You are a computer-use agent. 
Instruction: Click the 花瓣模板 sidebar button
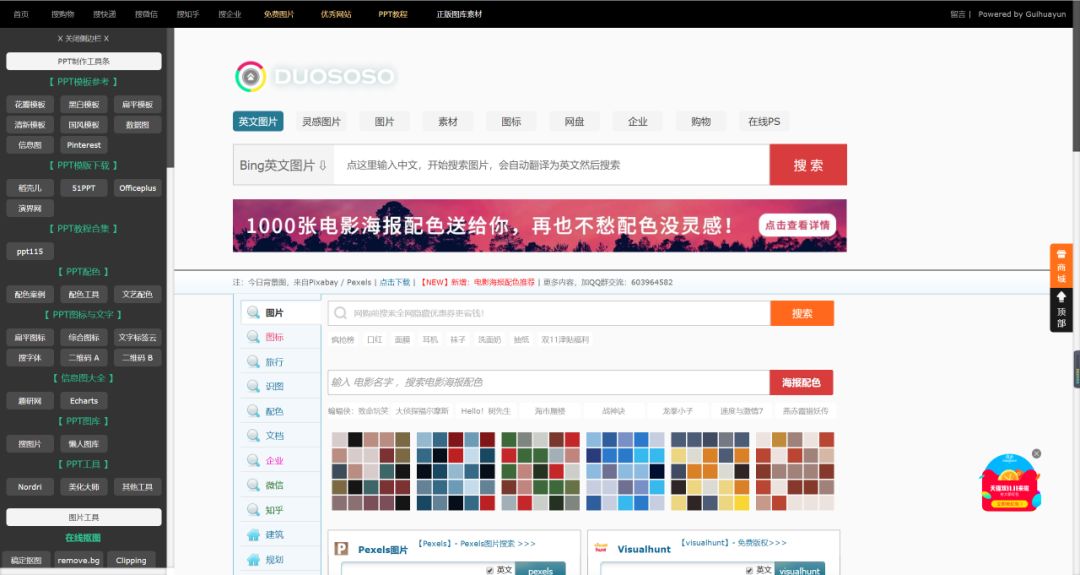pos(30,105)
